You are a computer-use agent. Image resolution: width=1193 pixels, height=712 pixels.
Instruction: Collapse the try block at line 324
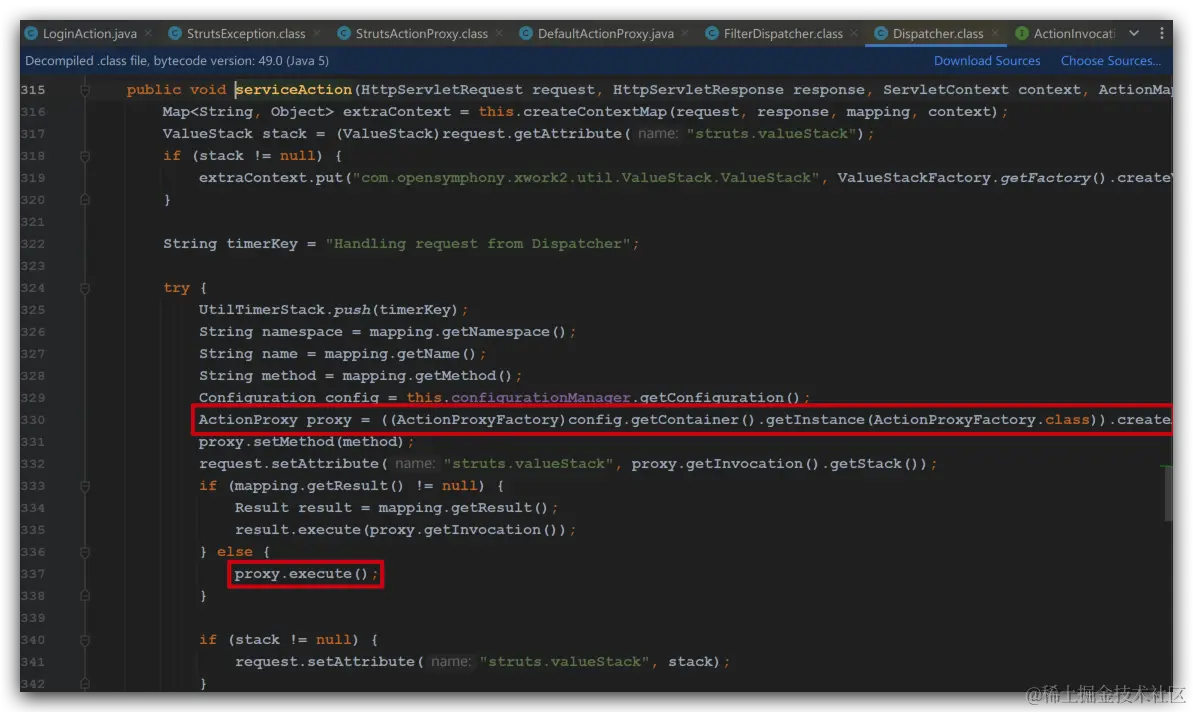point(84,288)
